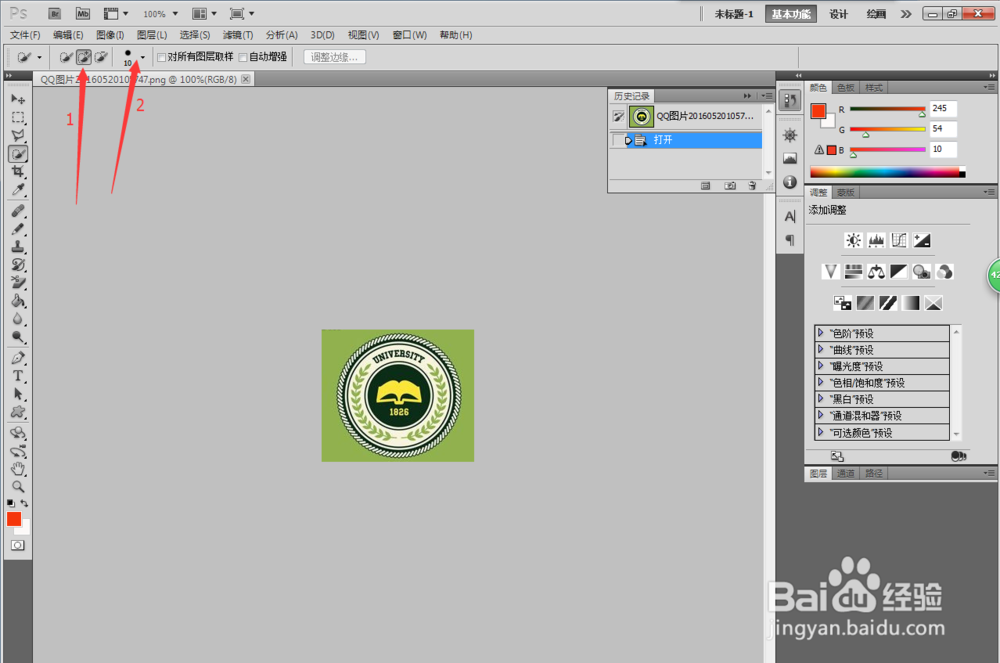This screenshot has height=663, width=1000.
Task: Select the Polygonal Lasso tool
Action: click(x=18, y=135)
